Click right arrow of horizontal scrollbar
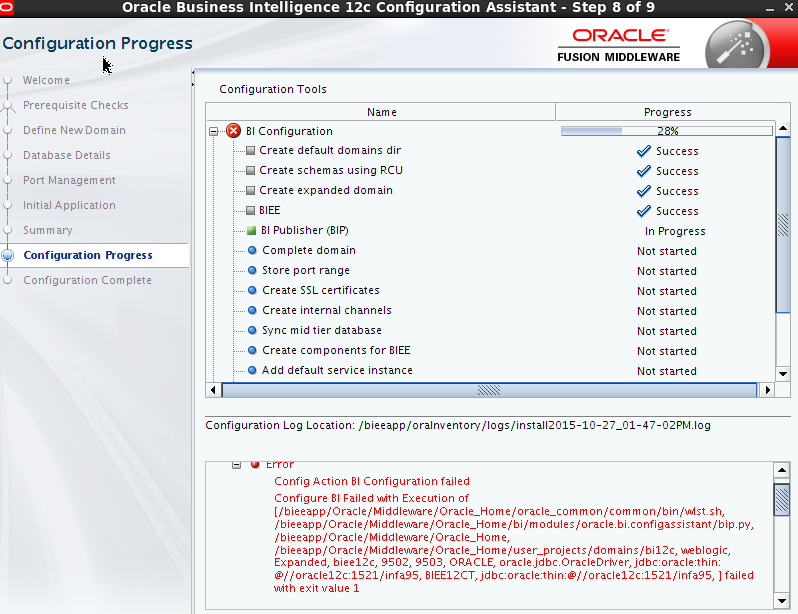The height and width of the screenshot is (614, 798). click(x=767, y=390)
